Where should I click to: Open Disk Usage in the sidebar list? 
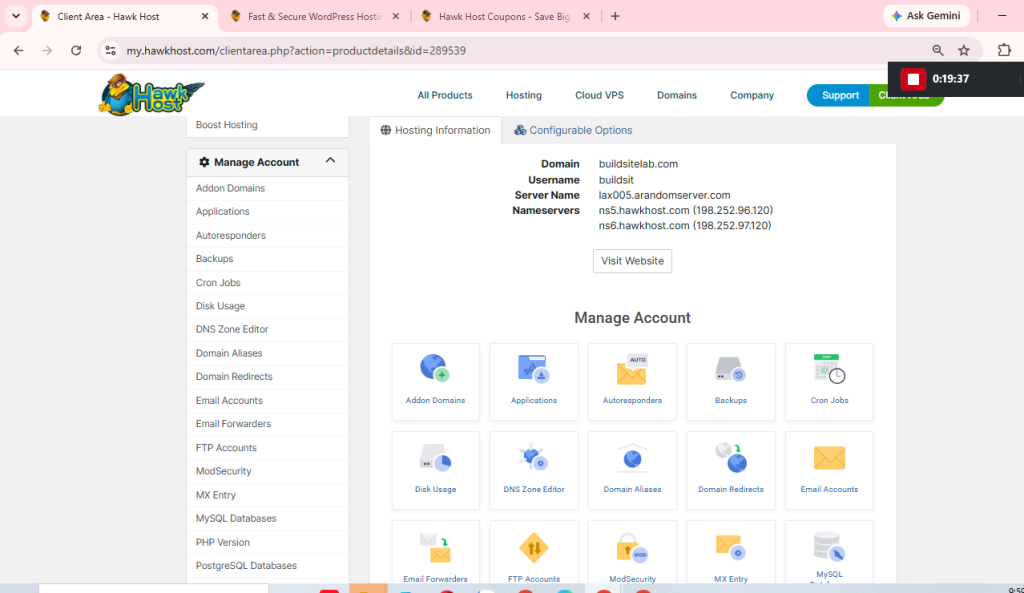[267, 306]
